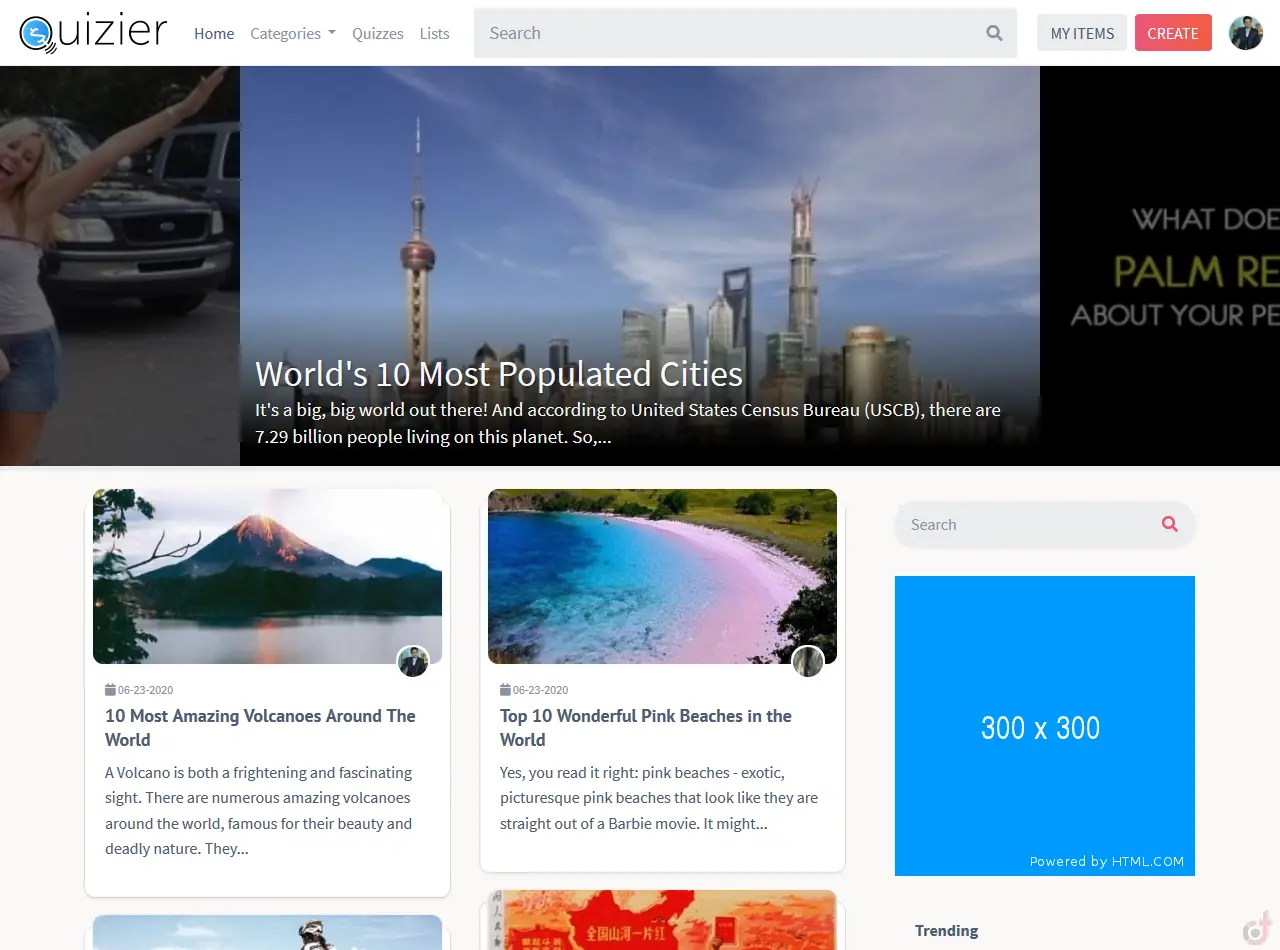
Task: Click calendar icon on Volcanoes card
Action: [x=110, y=690]
